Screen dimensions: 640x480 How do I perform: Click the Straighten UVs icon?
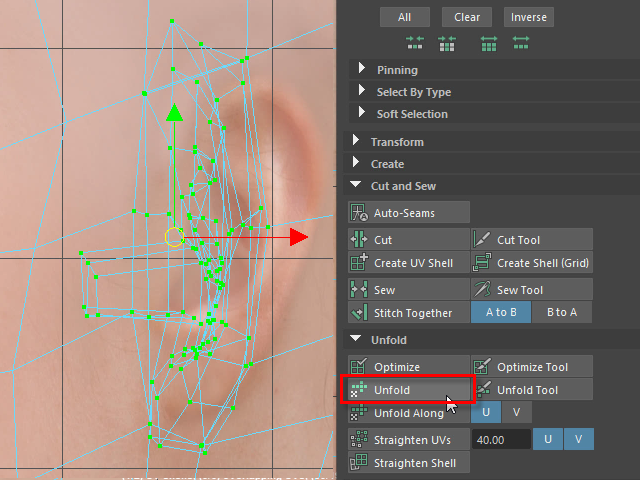click(x=359, y=440)
